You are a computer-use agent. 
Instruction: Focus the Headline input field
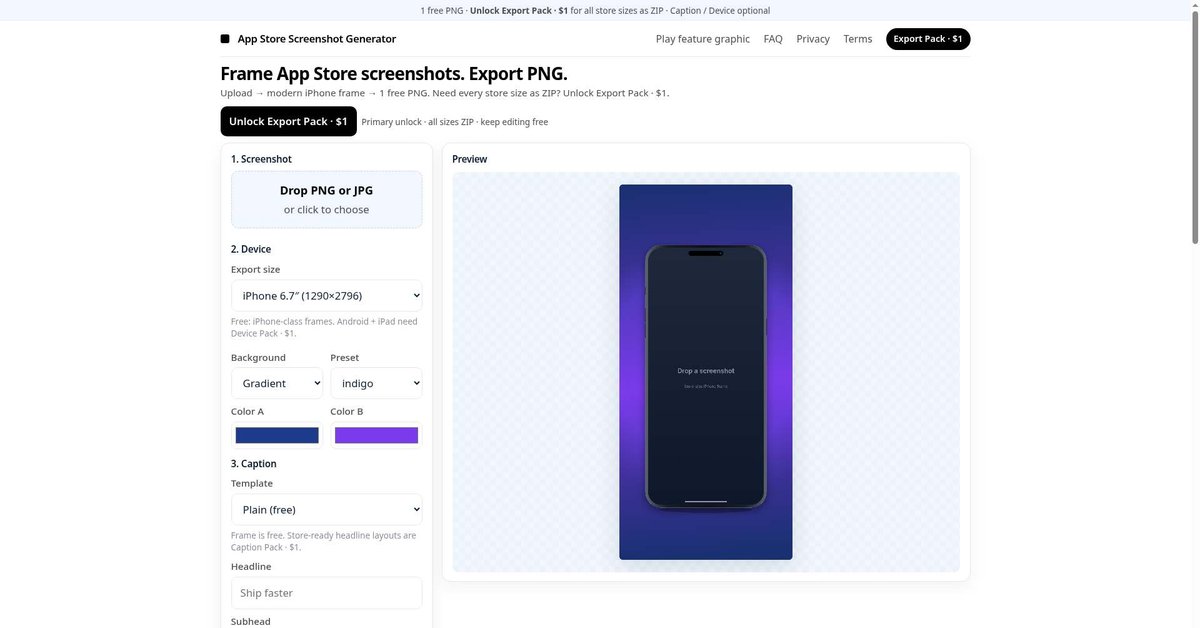326,593
